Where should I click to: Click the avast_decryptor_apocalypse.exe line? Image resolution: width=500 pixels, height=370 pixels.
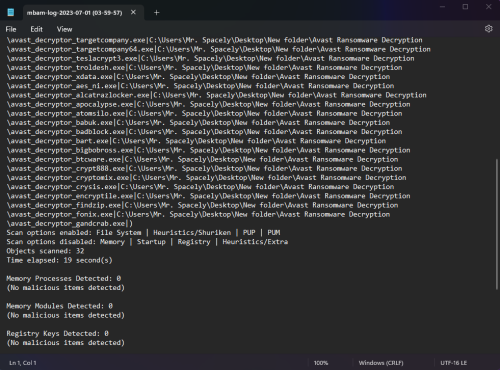[x=208, y=104]
